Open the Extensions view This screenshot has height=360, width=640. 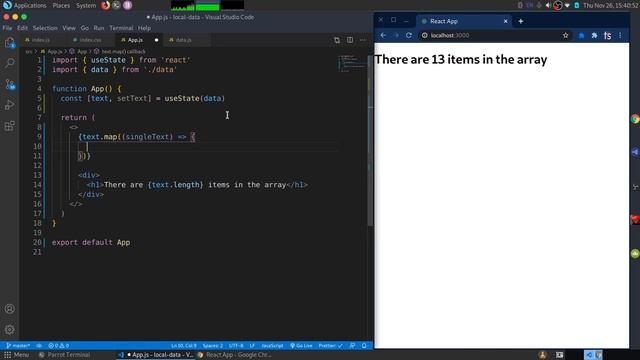[9, 126]
